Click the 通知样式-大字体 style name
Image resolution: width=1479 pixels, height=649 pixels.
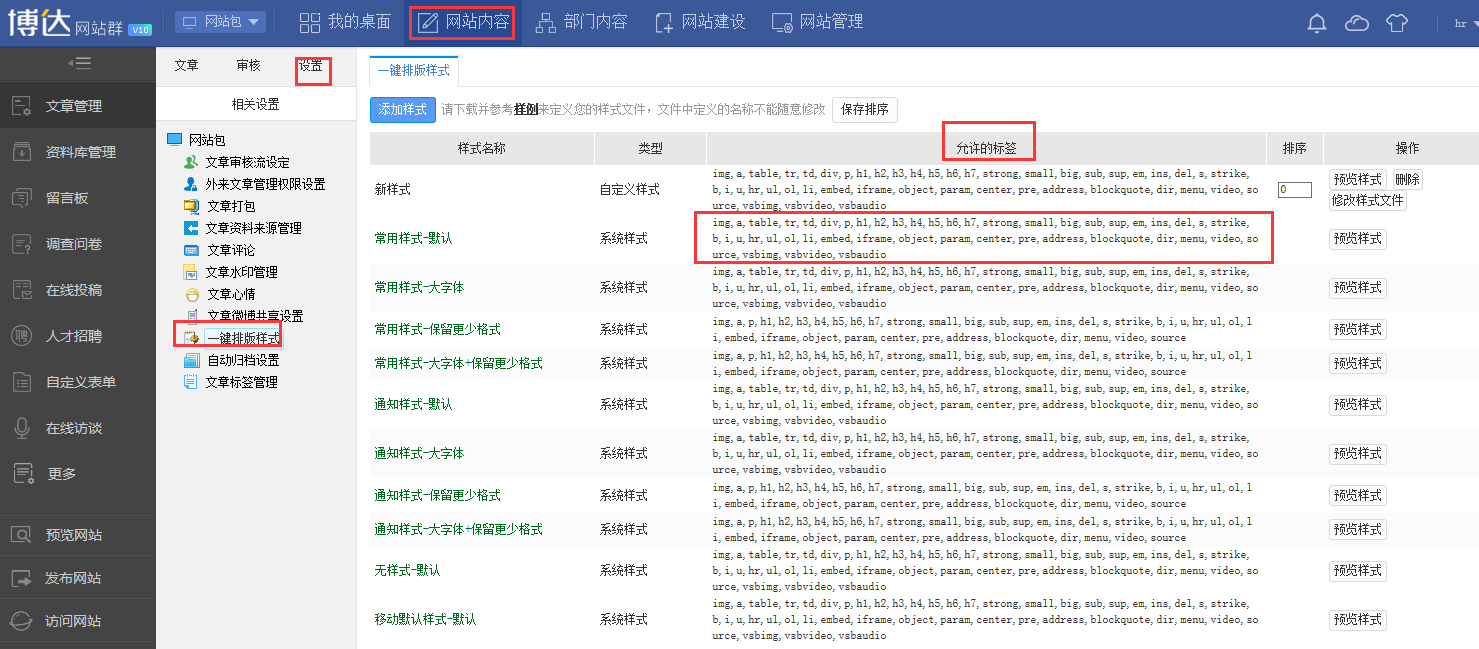coord(419,454)
